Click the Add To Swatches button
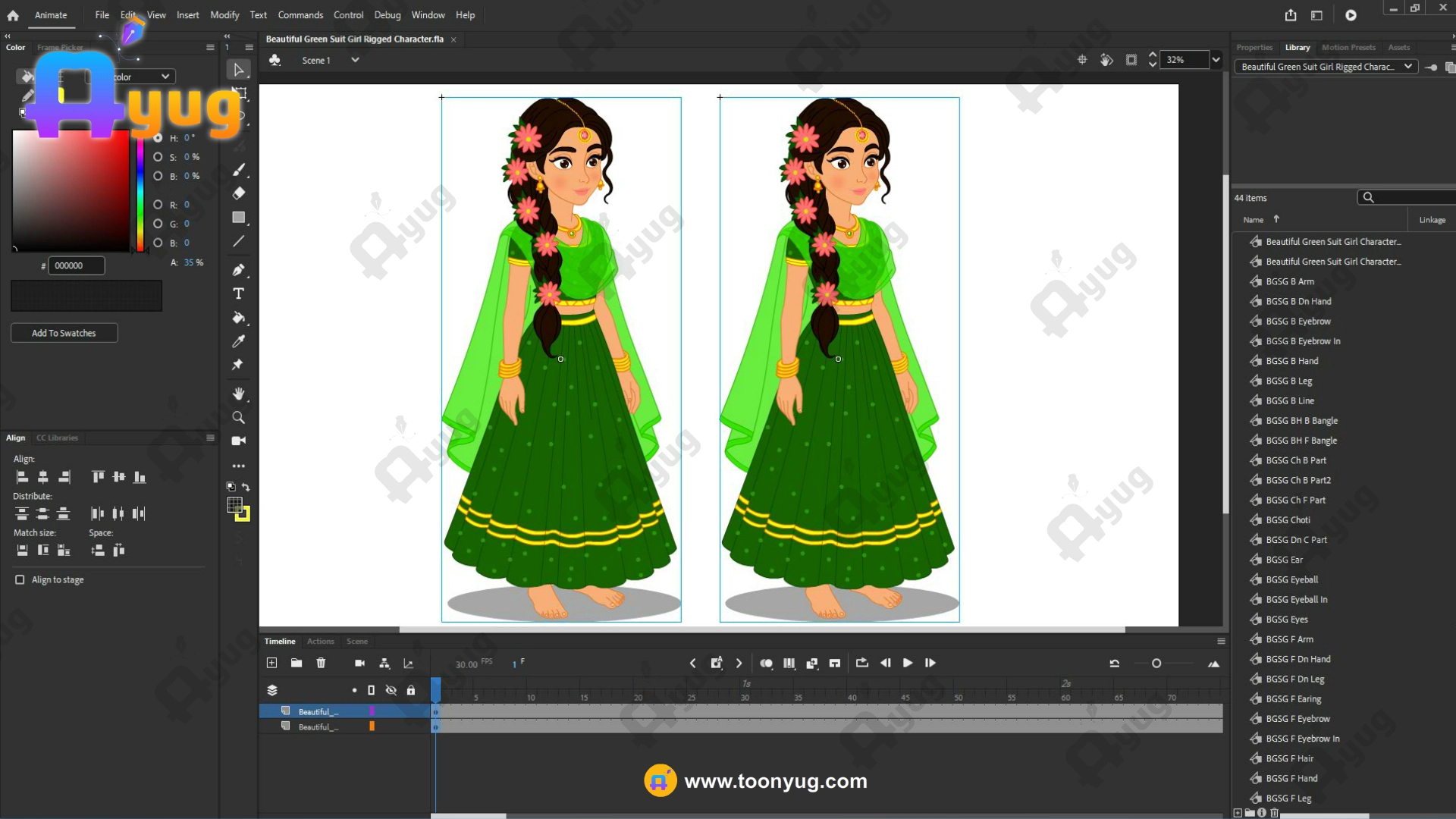Image resolution: width=1456 pixels, height=819 pixels. click(x=64, y=333)
